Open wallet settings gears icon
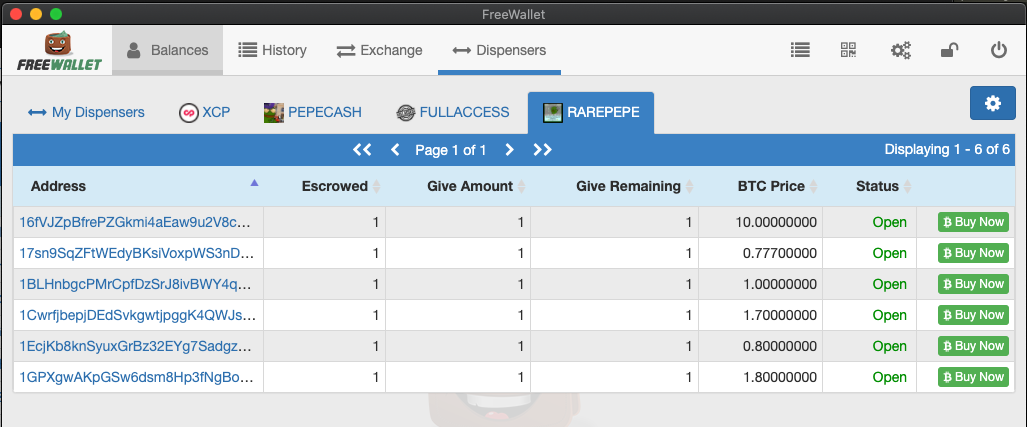The width and height of the screenshot is (1027, 427). [901, 50]
